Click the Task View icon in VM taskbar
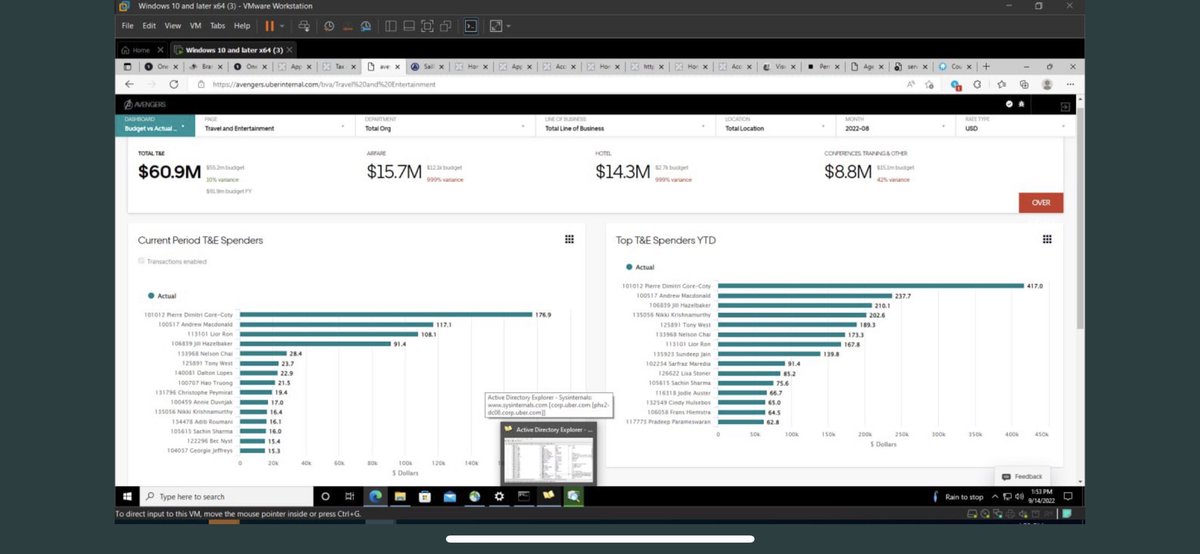Screen dimensions: 1200x554 (351, 496)
